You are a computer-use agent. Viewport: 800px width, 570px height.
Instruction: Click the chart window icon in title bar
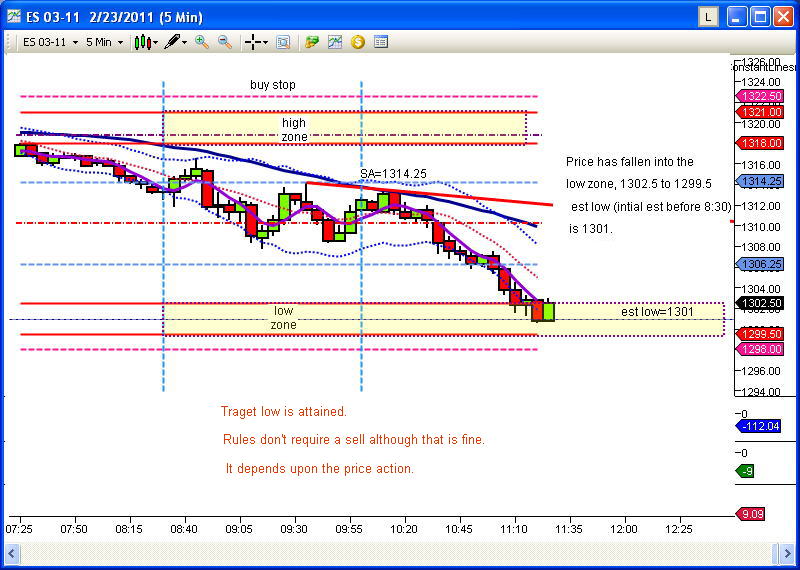point(14,17)
